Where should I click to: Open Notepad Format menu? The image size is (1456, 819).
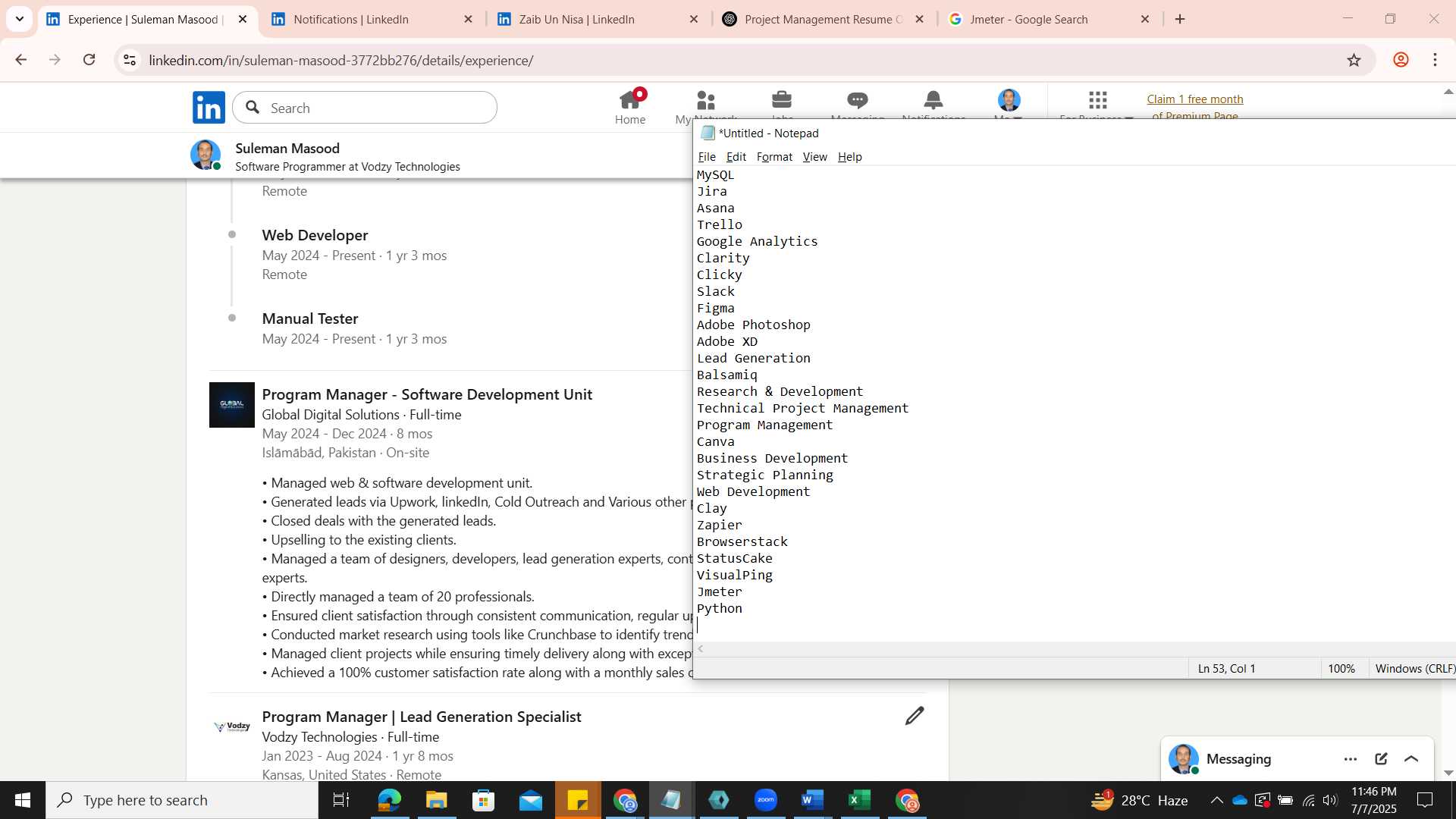774,157
